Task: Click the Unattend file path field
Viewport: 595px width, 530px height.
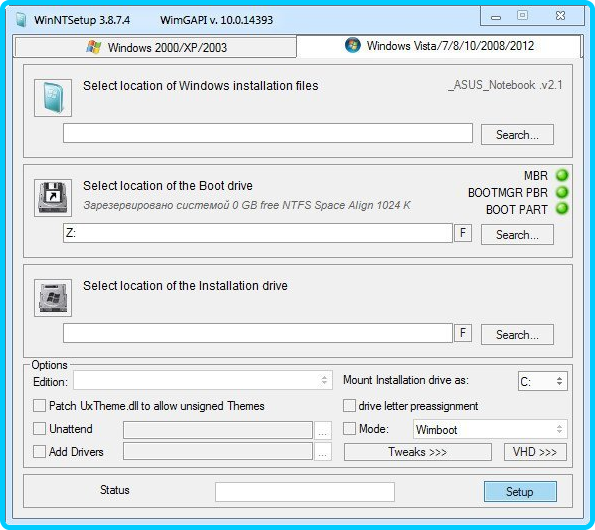Action: [x=218, y=430]
